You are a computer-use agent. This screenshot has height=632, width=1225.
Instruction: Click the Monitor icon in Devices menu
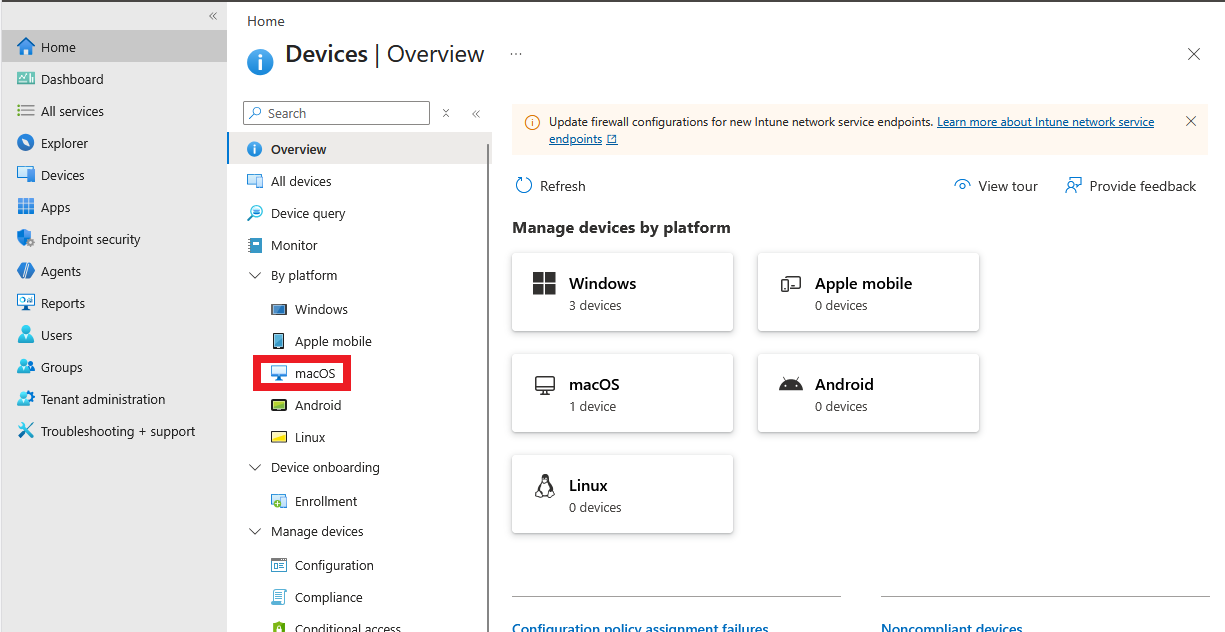(254, 245)
